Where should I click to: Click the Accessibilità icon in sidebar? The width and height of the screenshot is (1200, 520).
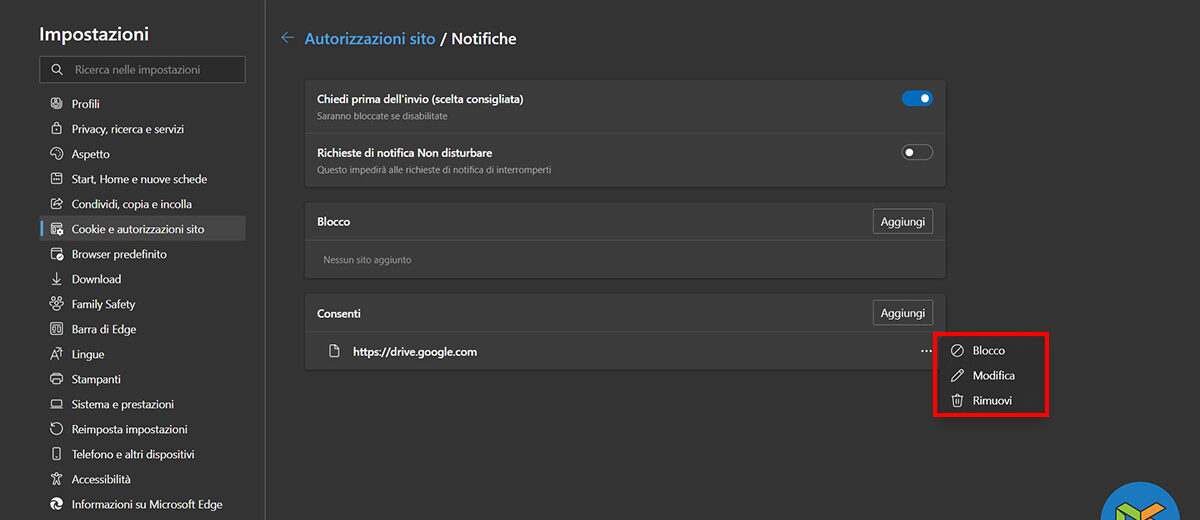pyautogui.click(x=56, y=479)
